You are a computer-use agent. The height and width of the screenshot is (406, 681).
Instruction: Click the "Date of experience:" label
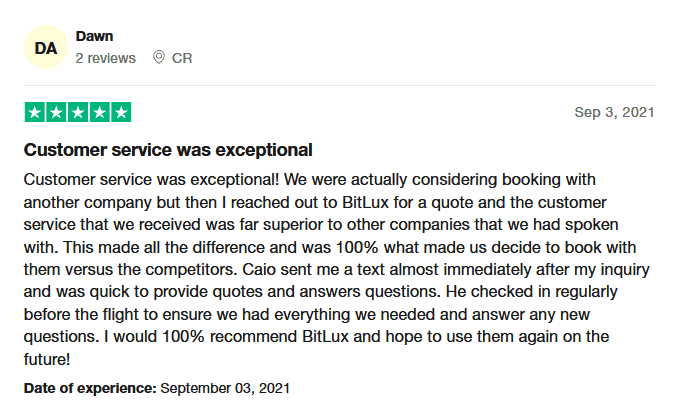(x=90, y=387)
